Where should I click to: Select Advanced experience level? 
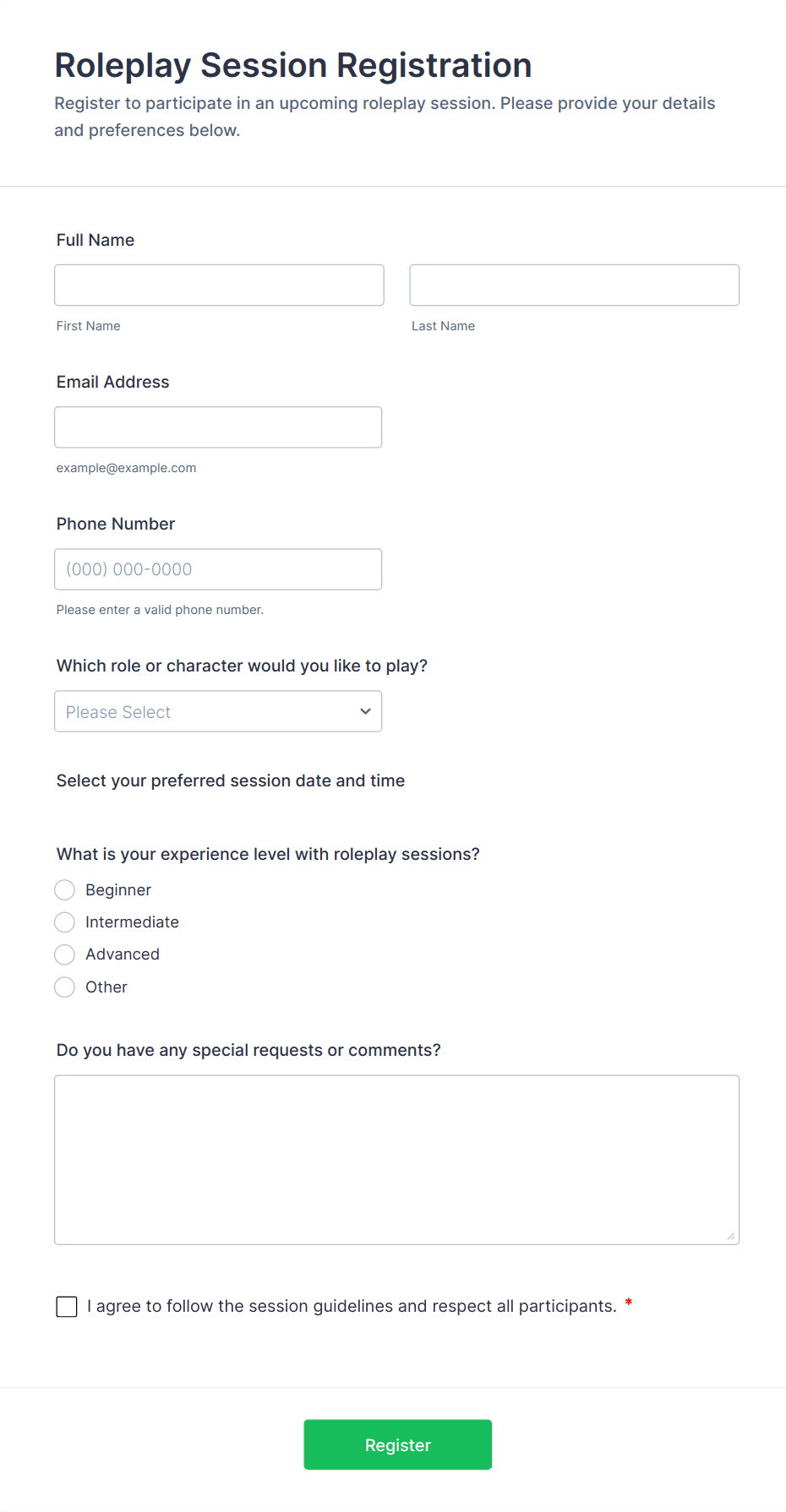[x=65, y=955]
